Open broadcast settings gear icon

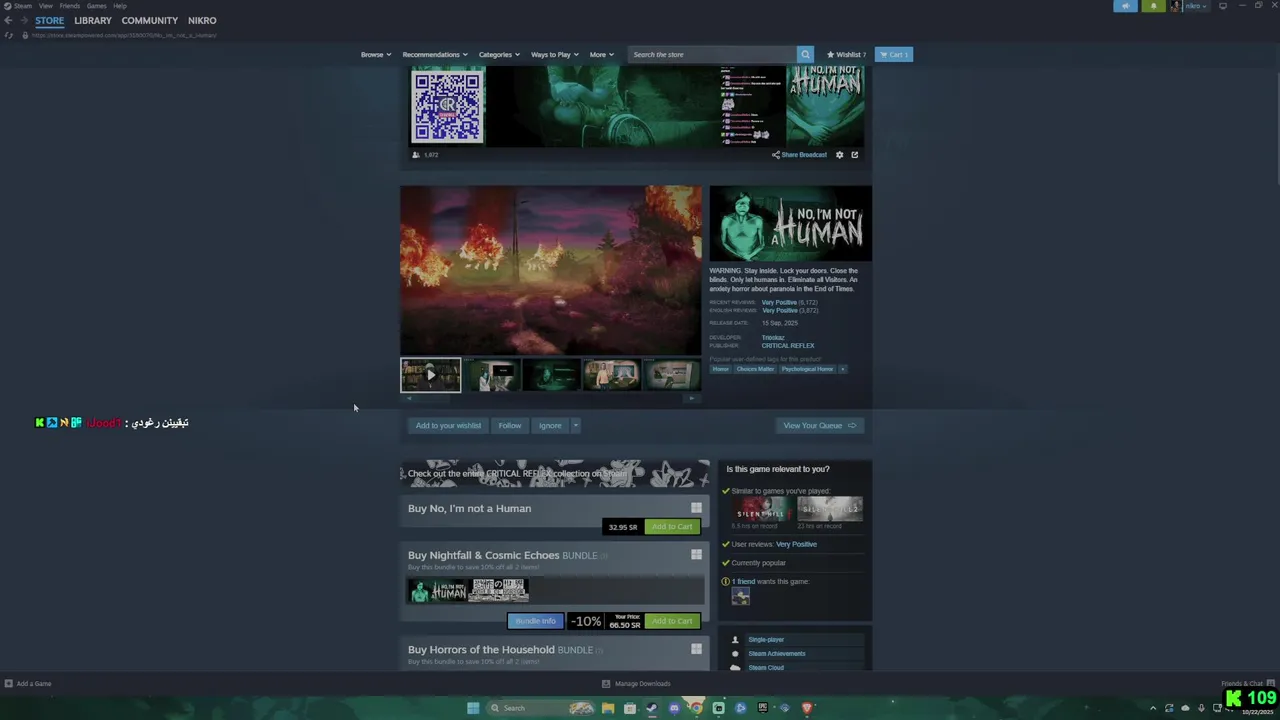pos(840,155)
